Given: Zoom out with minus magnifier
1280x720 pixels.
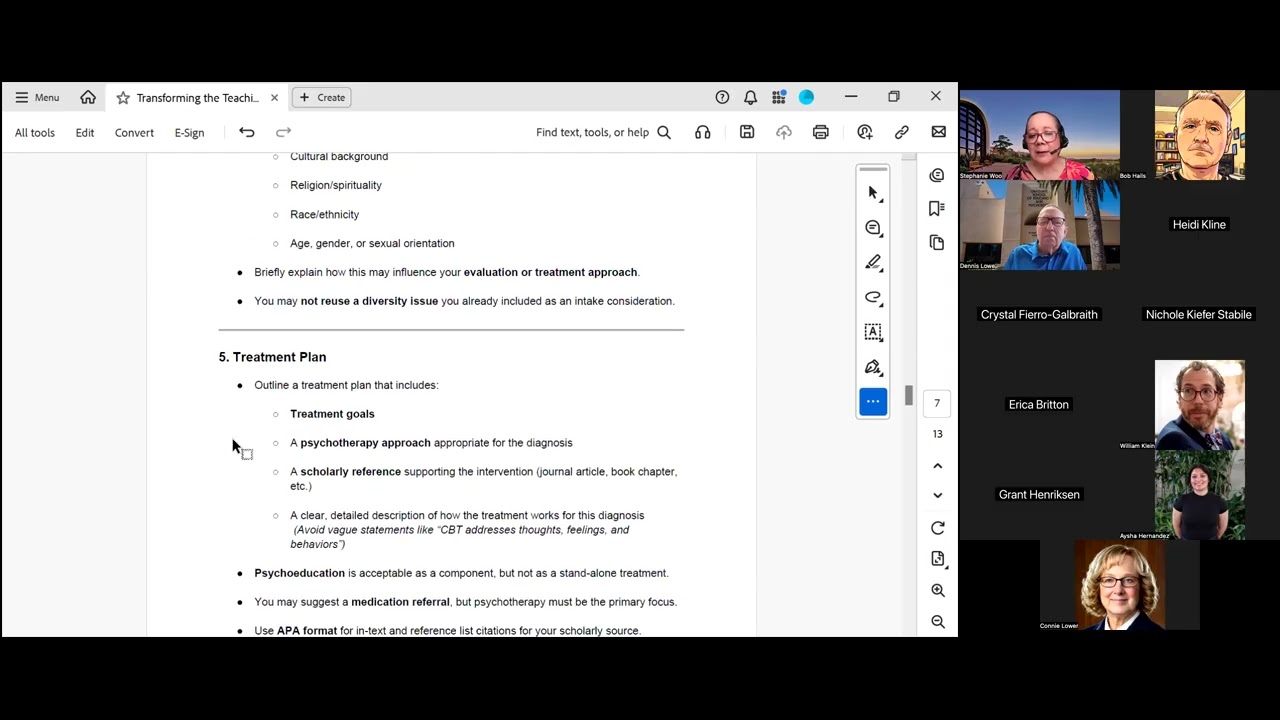Looking at the screenshot, I should (938, 622).
